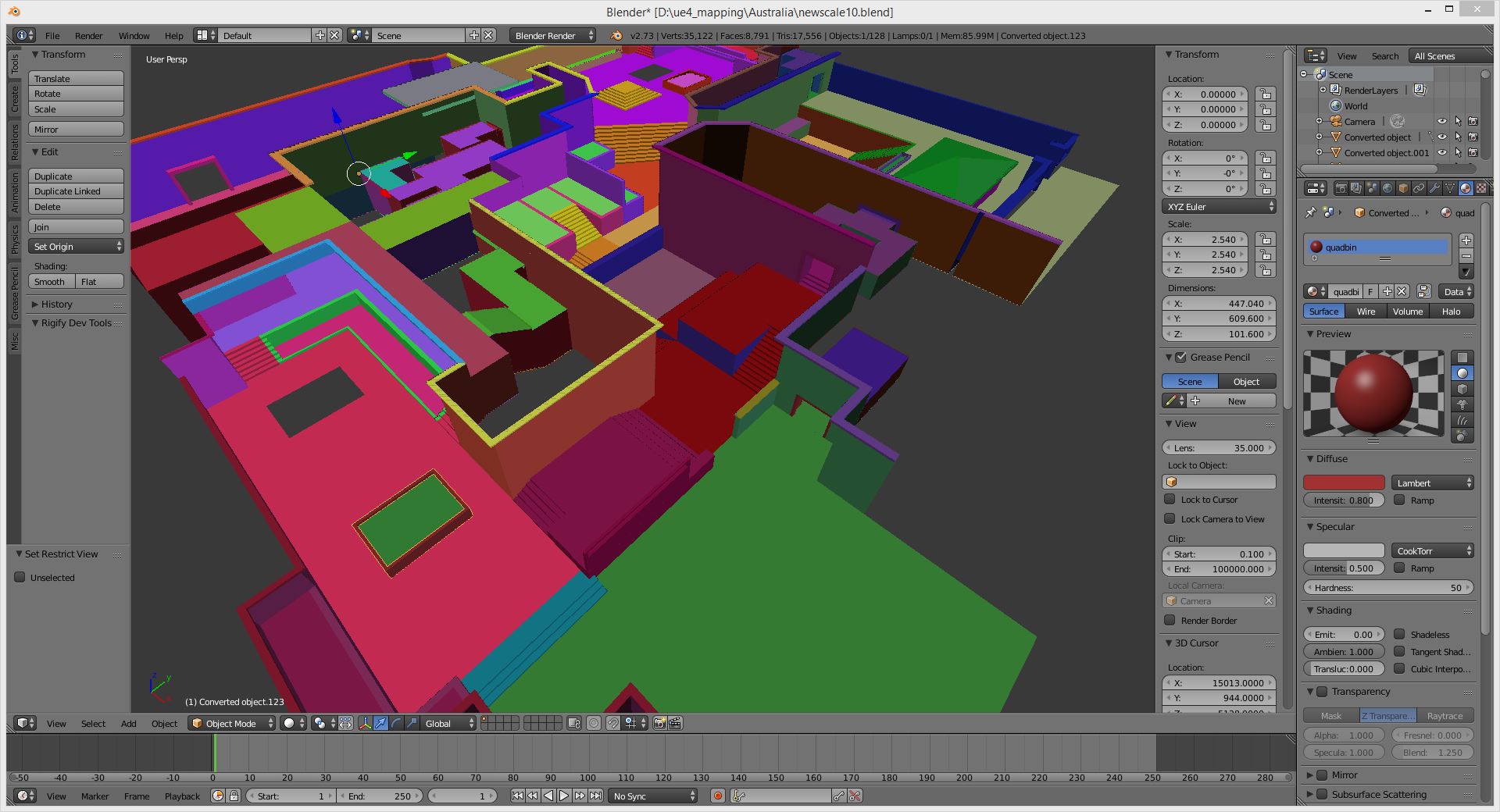The height and width of the screenshot is (812, 1500).
Task: Expand the History panel
Action: click(56, 304)
